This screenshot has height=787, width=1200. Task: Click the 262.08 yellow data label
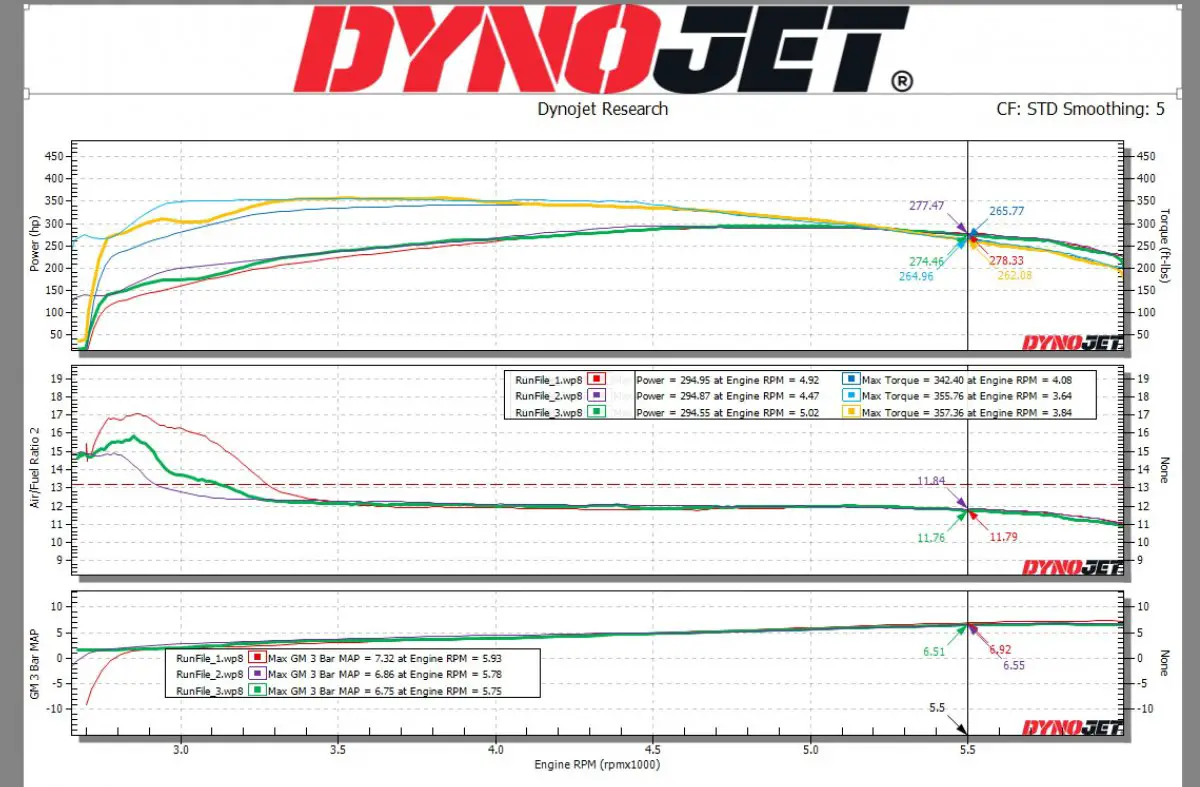coord(1015,275)
